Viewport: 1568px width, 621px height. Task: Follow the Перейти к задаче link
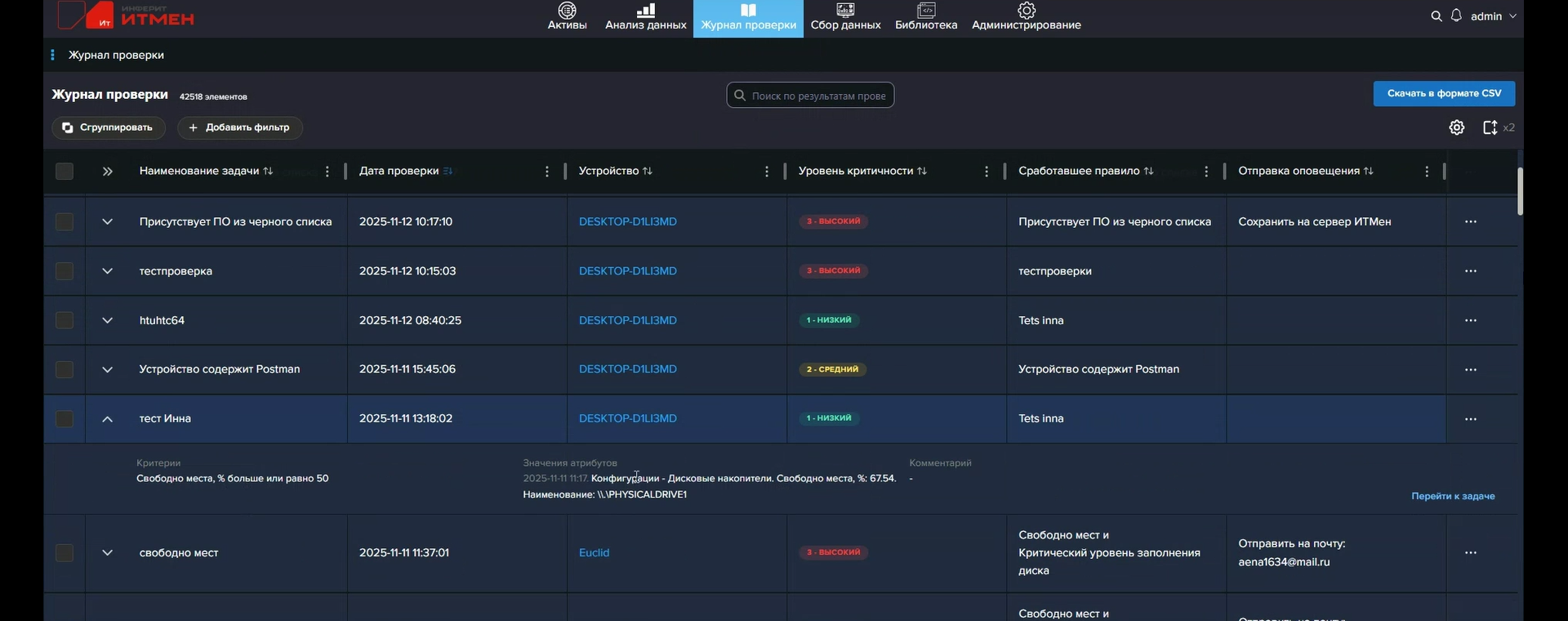click(1453, 496)
